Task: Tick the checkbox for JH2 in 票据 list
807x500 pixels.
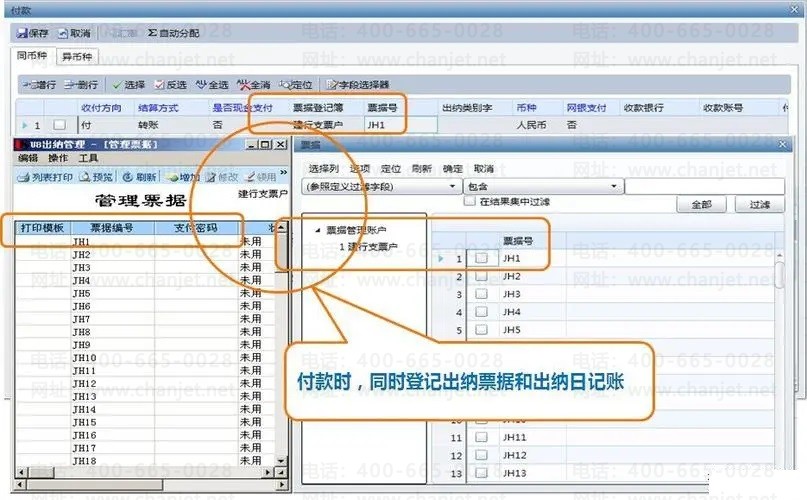Action: coord(481,277)
